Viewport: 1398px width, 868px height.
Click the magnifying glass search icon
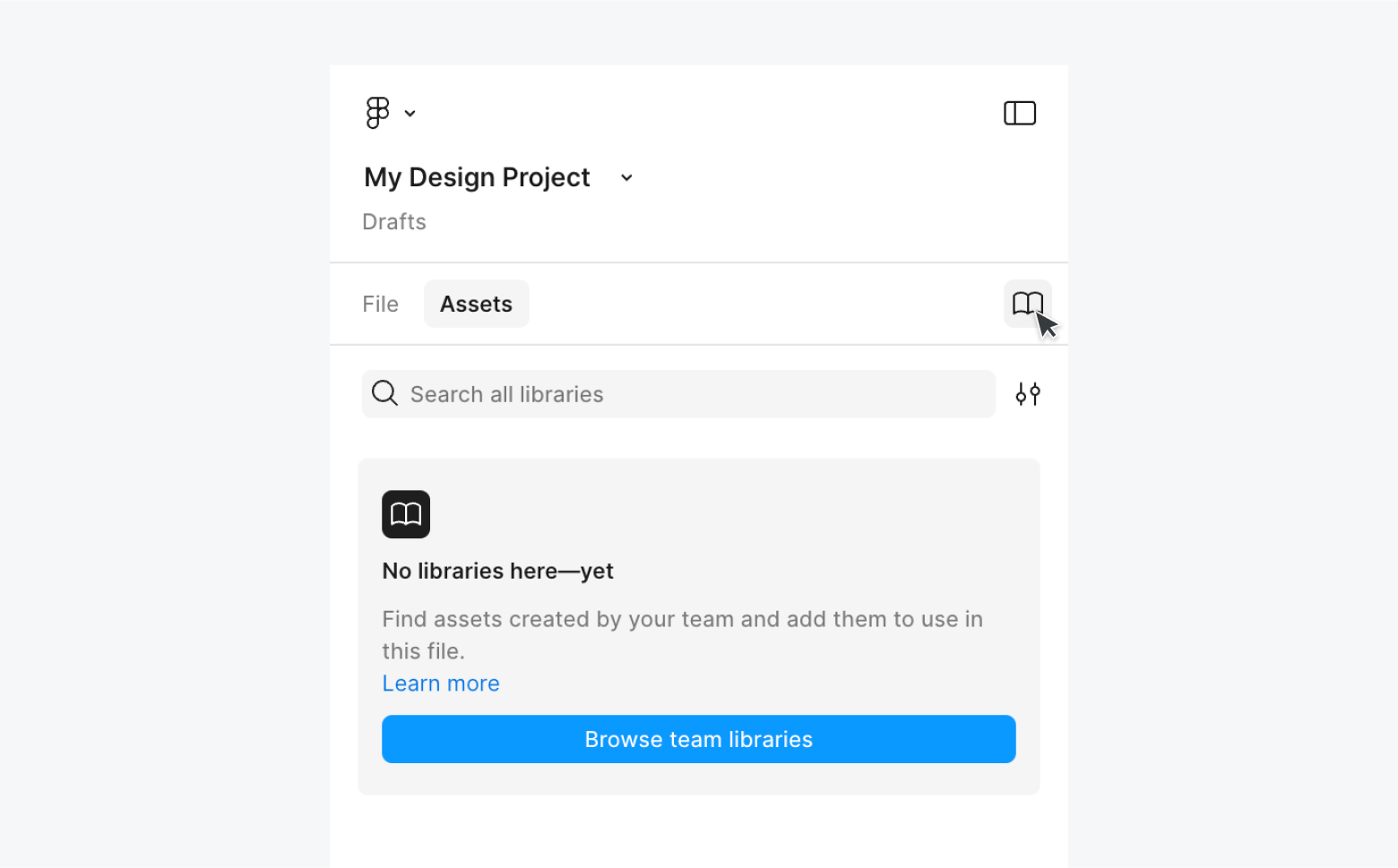[x=384, y=393]
